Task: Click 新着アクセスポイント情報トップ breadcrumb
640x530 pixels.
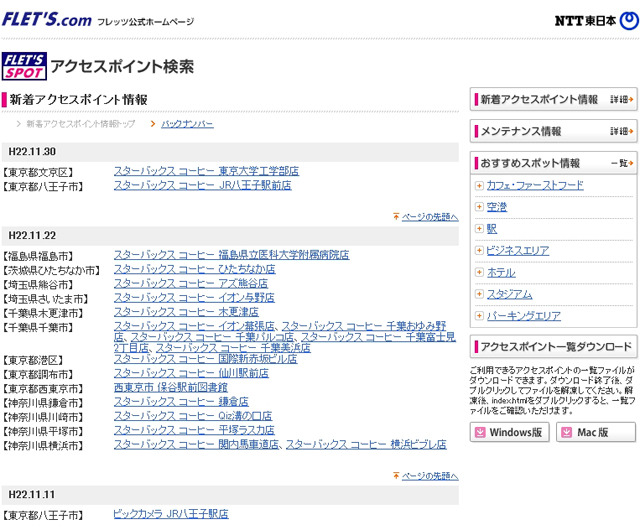Action: [80, 124]
